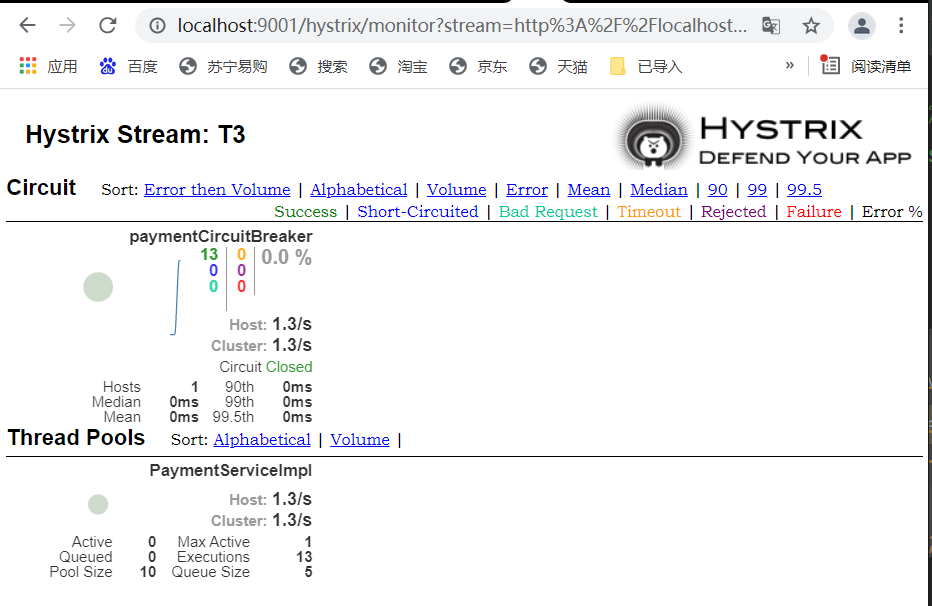Open the 苏宁易购 bookmark
The image size is (932, 606).
223,67
